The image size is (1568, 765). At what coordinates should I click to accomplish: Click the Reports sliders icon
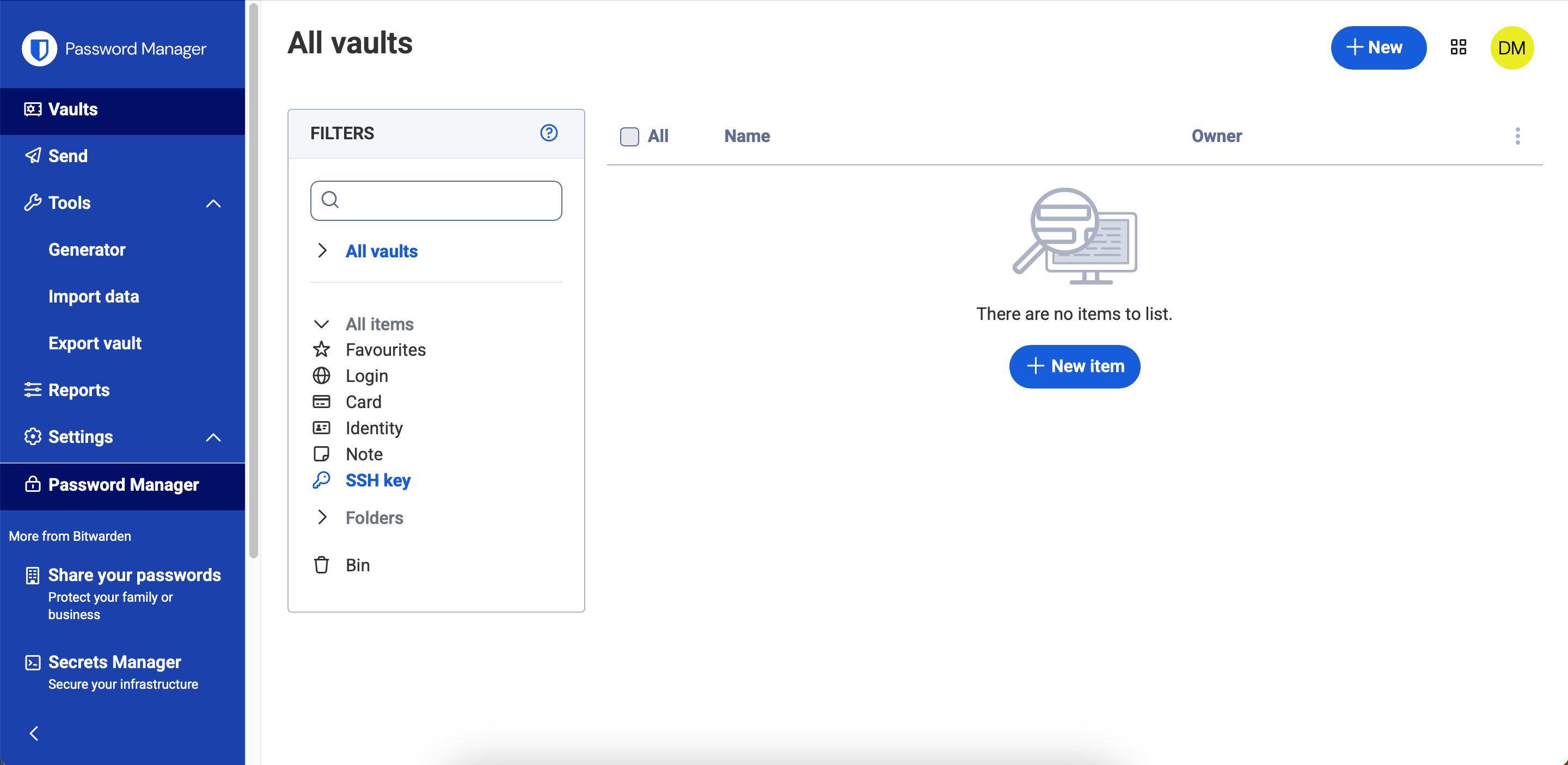[33, 390]
